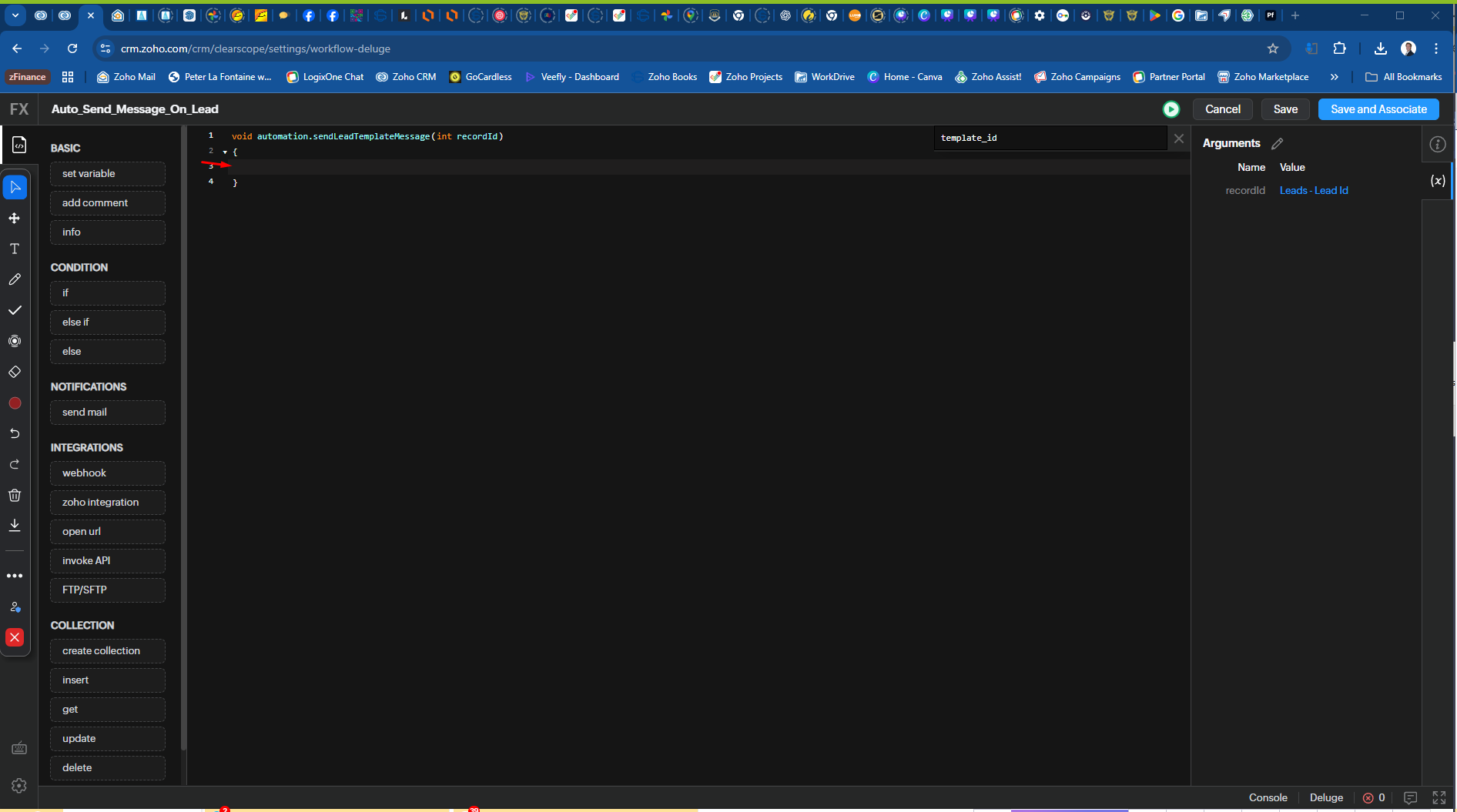This screenshot has height=812, width=1457.
Task: Open settings gear at bottom left
Action: pos(19,786)
